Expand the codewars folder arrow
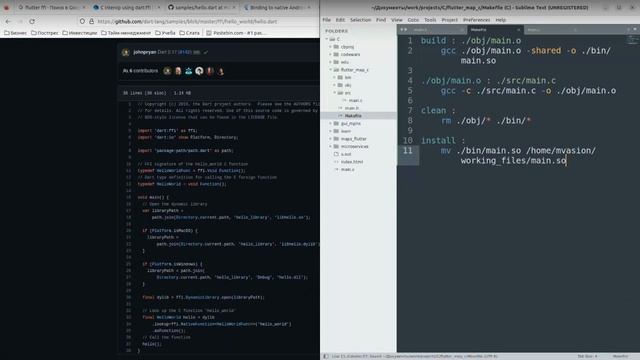The height and width of the screenshot is (360, 640). click(331, 54)
